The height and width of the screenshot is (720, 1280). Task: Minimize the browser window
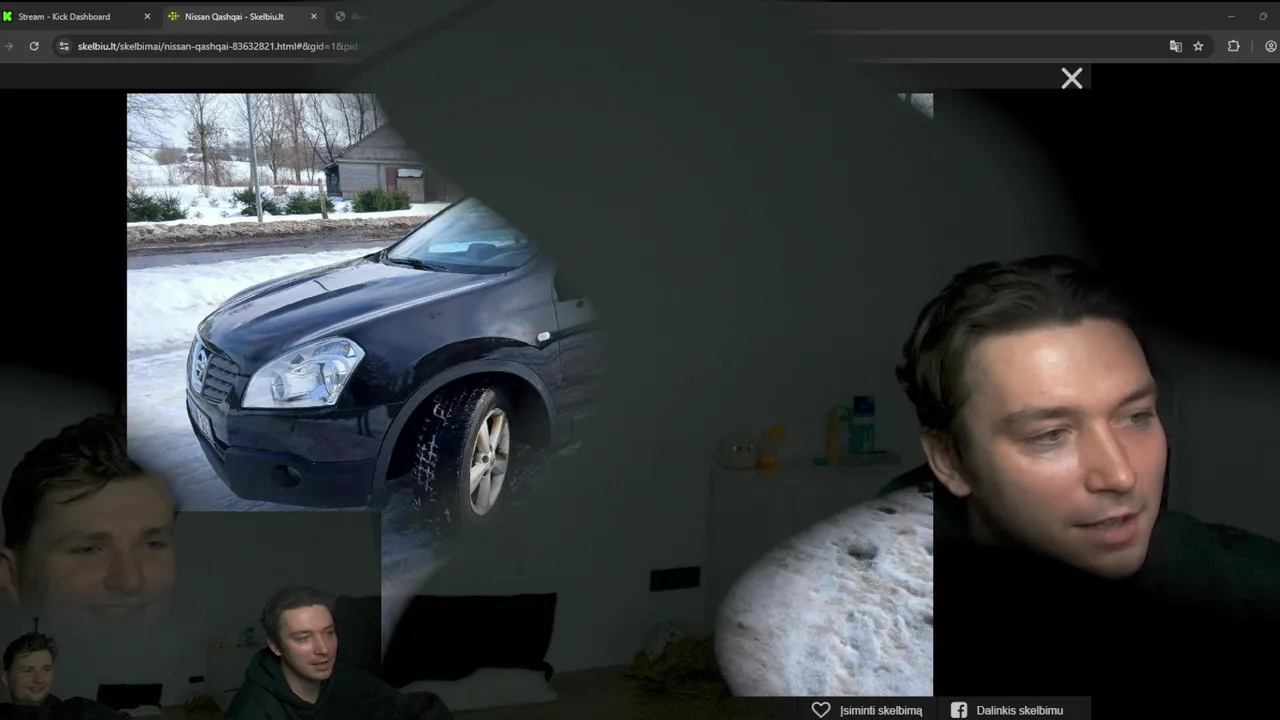[x=1231, y=16]
